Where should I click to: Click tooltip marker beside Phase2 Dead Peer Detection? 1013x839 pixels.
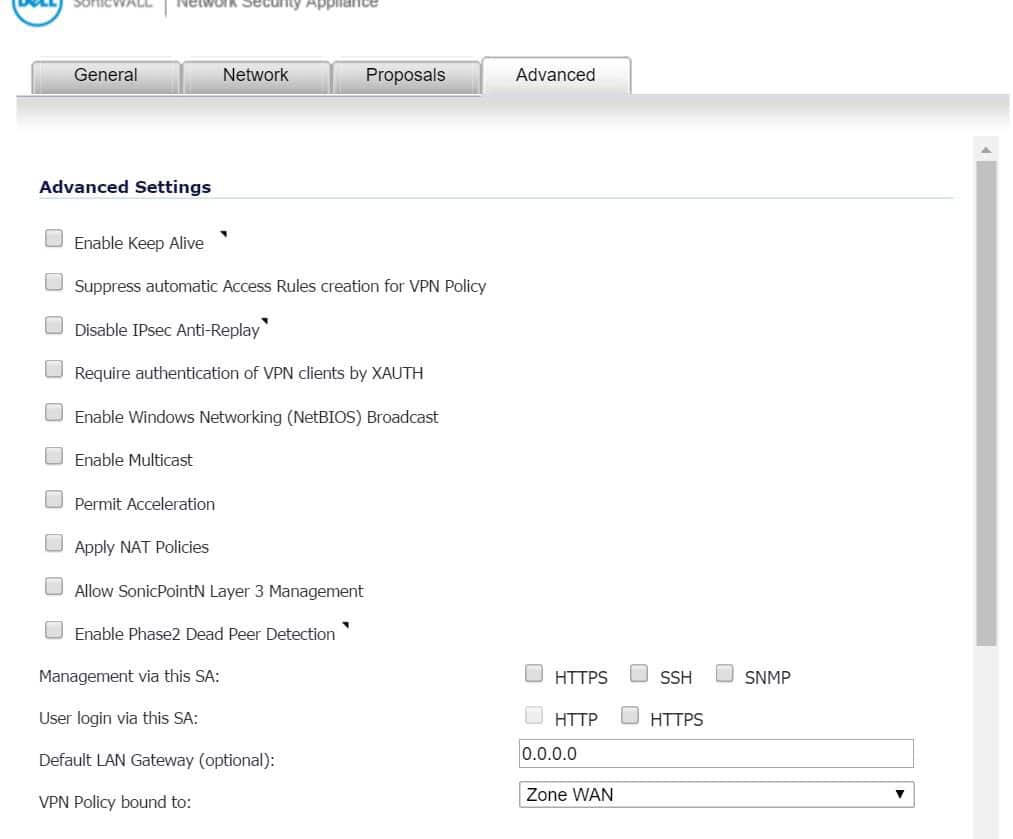pos(346,626)
